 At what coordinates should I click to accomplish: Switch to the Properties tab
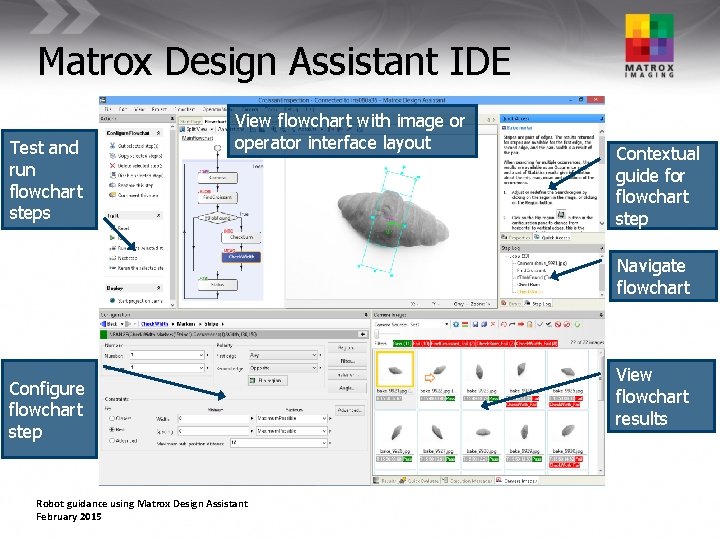517,237
